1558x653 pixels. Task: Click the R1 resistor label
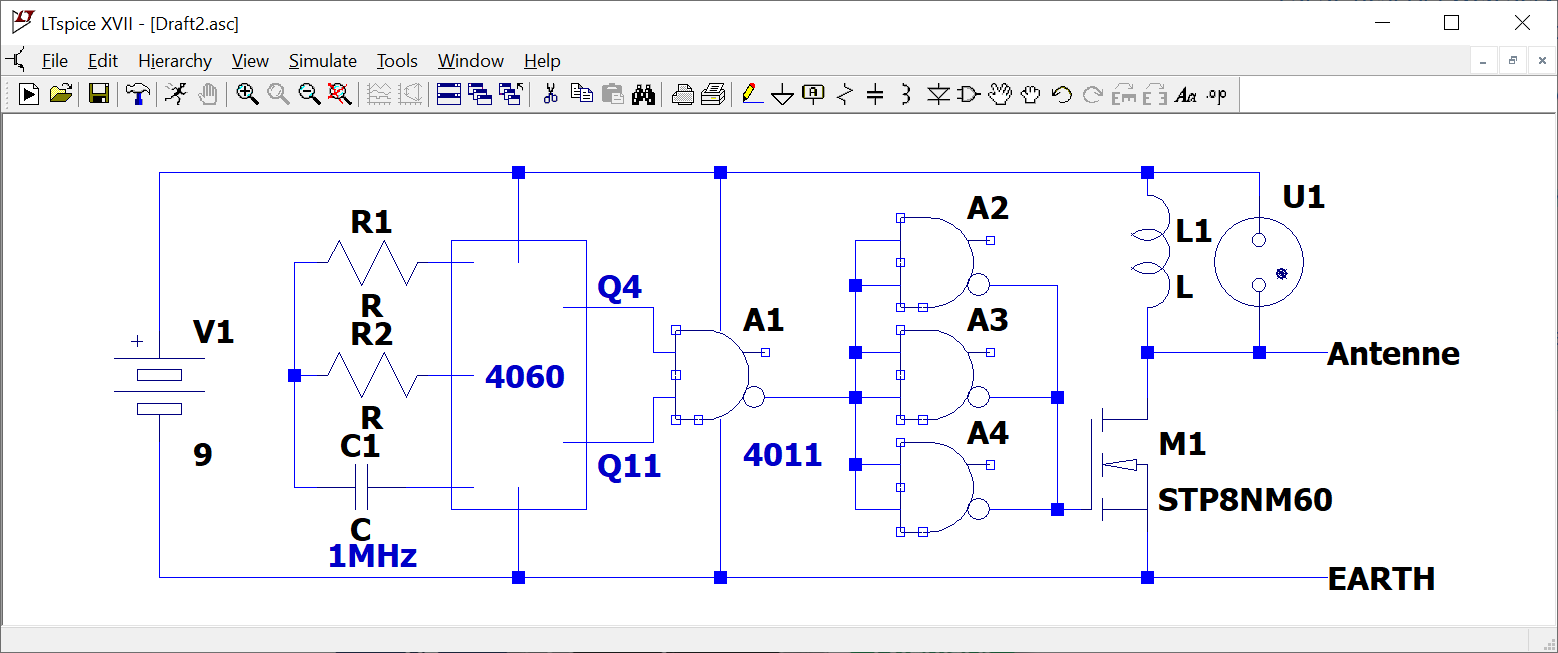(371, 222)
